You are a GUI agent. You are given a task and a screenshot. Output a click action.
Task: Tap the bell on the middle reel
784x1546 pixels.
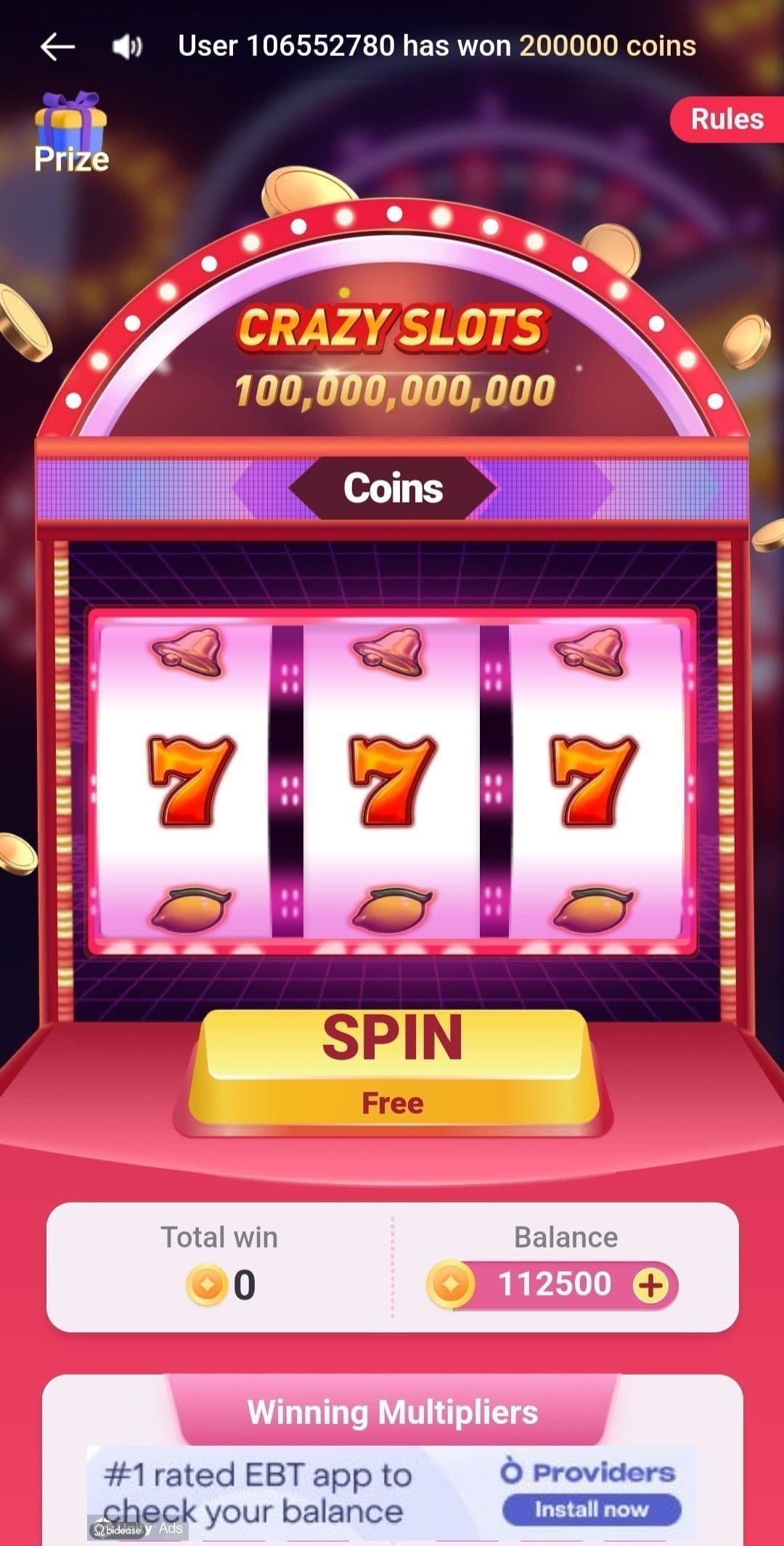coord(389,652)
